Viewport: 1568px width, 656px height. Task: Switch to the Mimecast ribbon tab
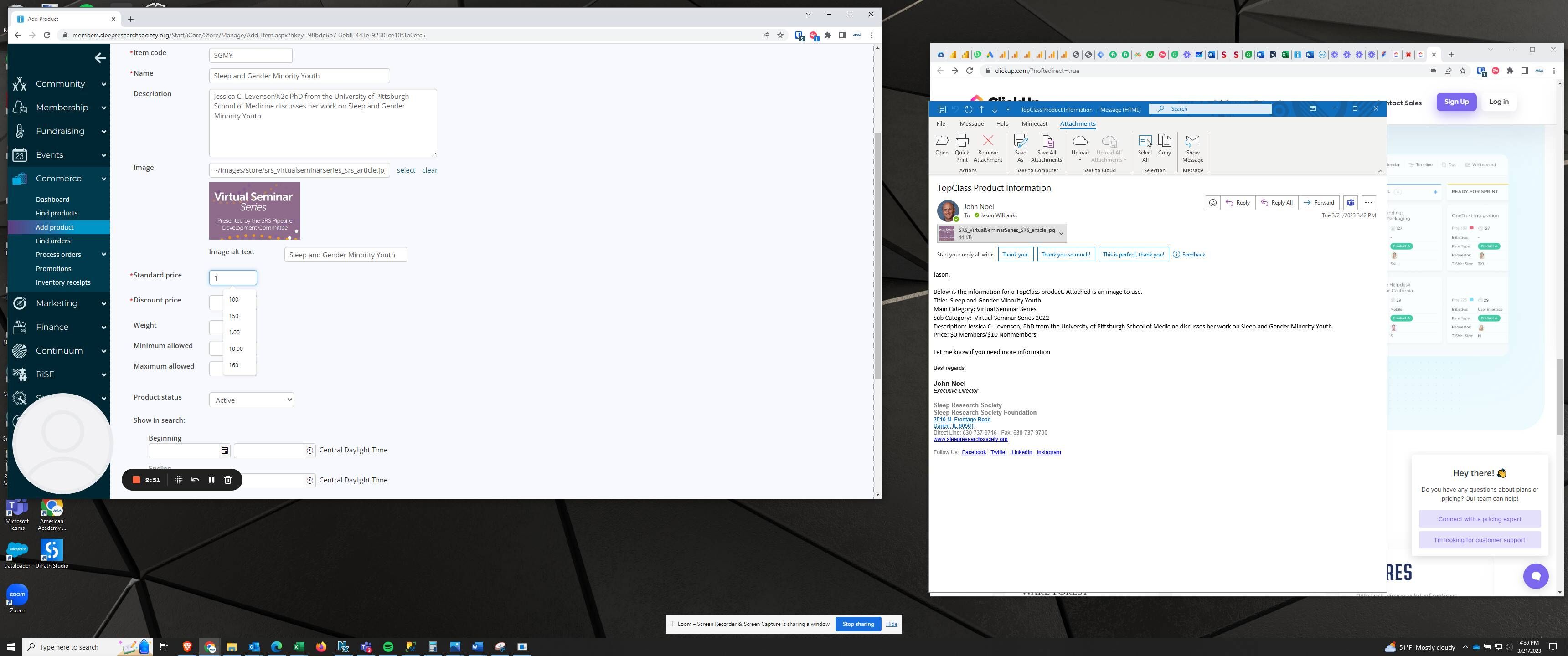click(x=1034, y=123)
